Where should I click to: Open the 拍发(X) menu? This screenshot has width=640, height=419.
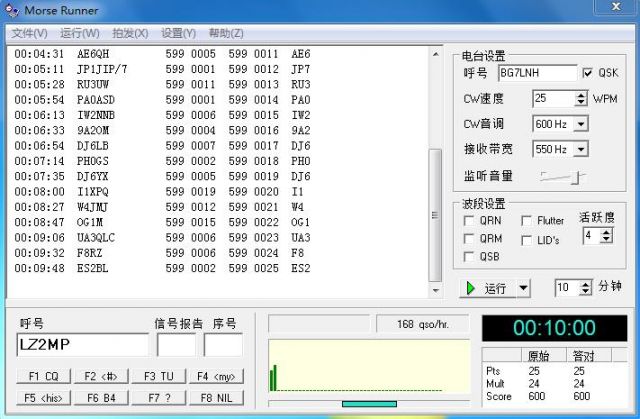[x=130, y=33]
